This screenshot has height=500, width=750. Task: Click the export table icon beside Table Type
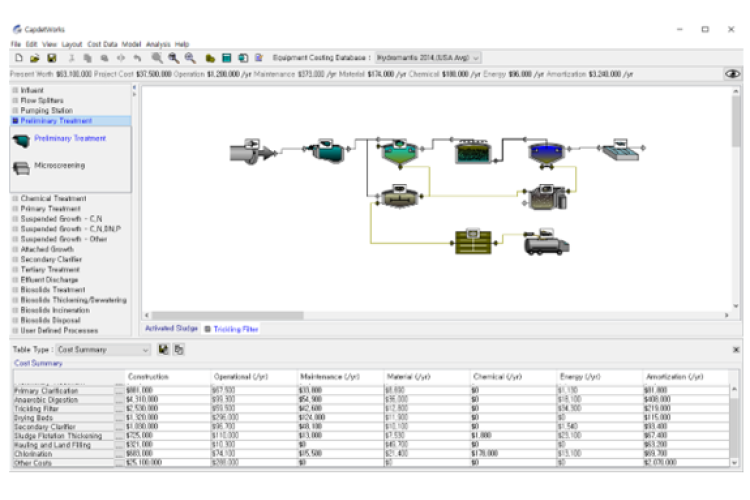163,350
